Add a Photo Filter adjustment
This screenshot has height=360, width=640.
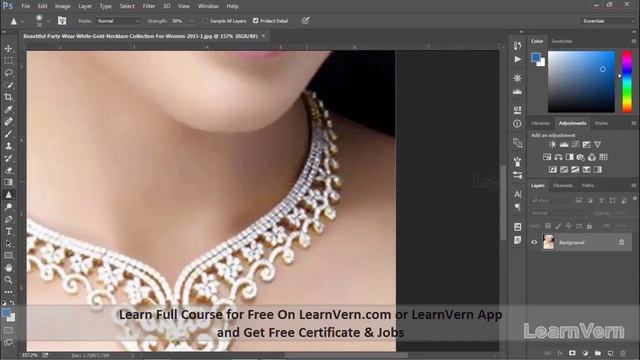580,157
